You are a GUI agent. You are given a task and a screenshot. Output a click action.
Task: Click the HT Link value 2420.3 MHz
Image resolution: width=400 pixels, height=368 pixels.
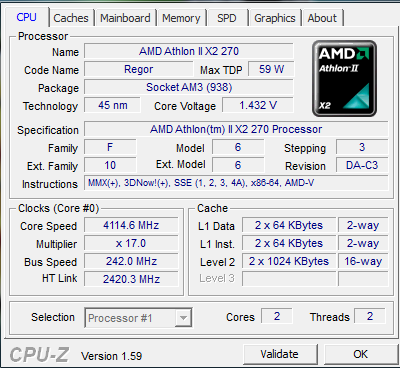131,279
